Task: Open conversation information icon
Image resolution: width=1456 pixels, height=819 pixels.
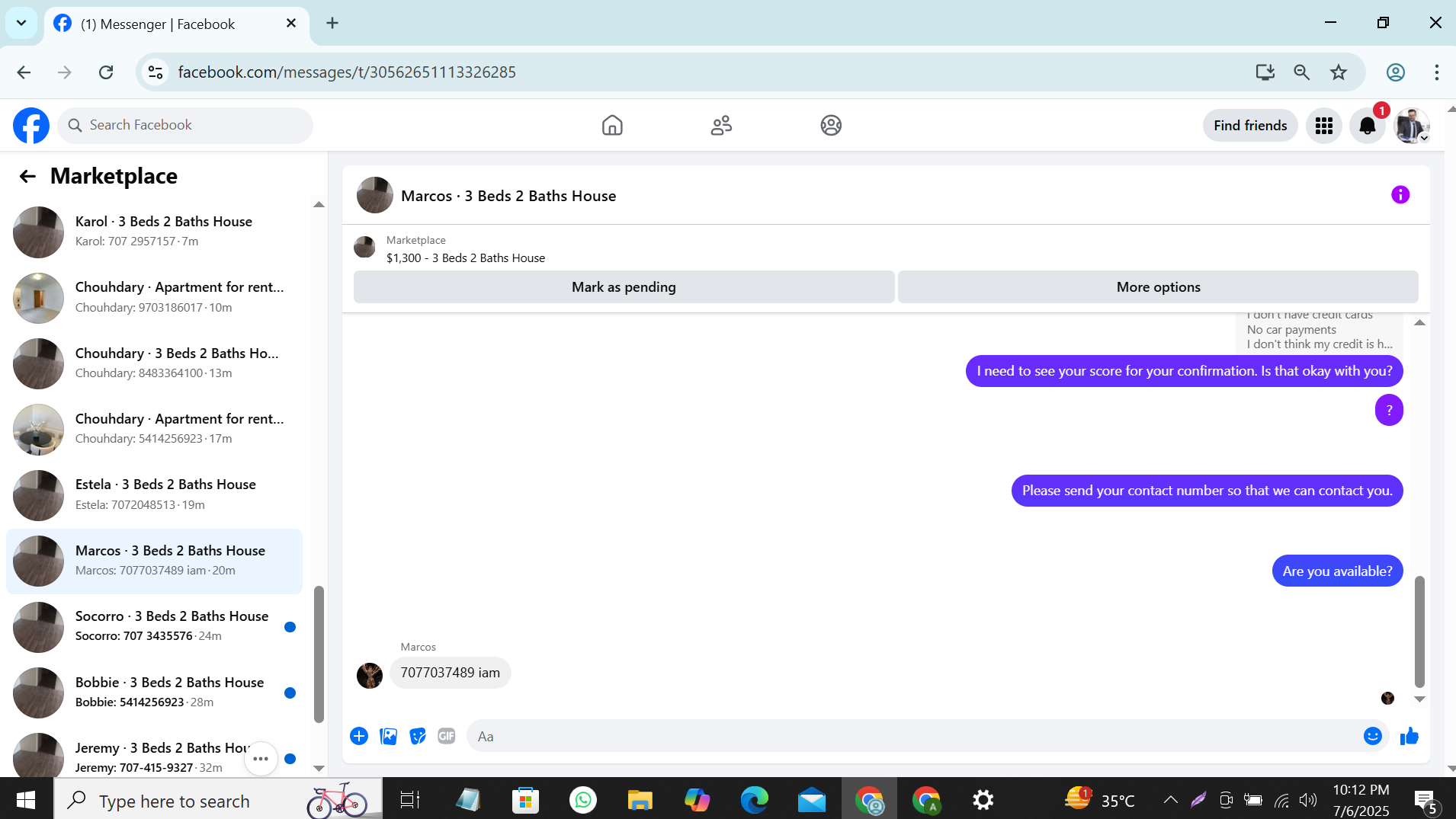Action: click(x=1400, y=195)
